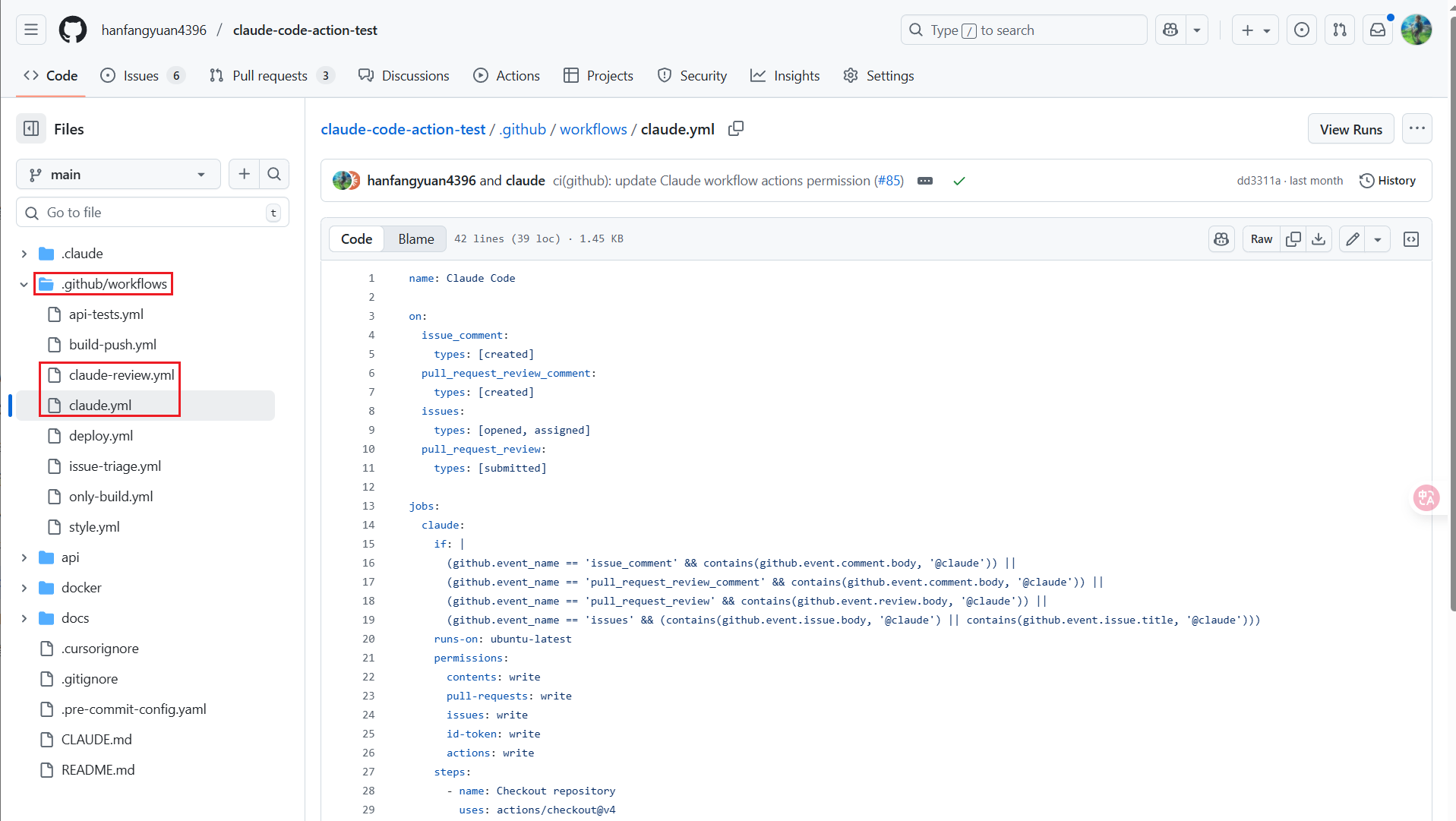Image resolution: width=1456 pixels, height=821 pixels.
Task: Open the Copilot chat icon in header
Action: (1170, 30)
